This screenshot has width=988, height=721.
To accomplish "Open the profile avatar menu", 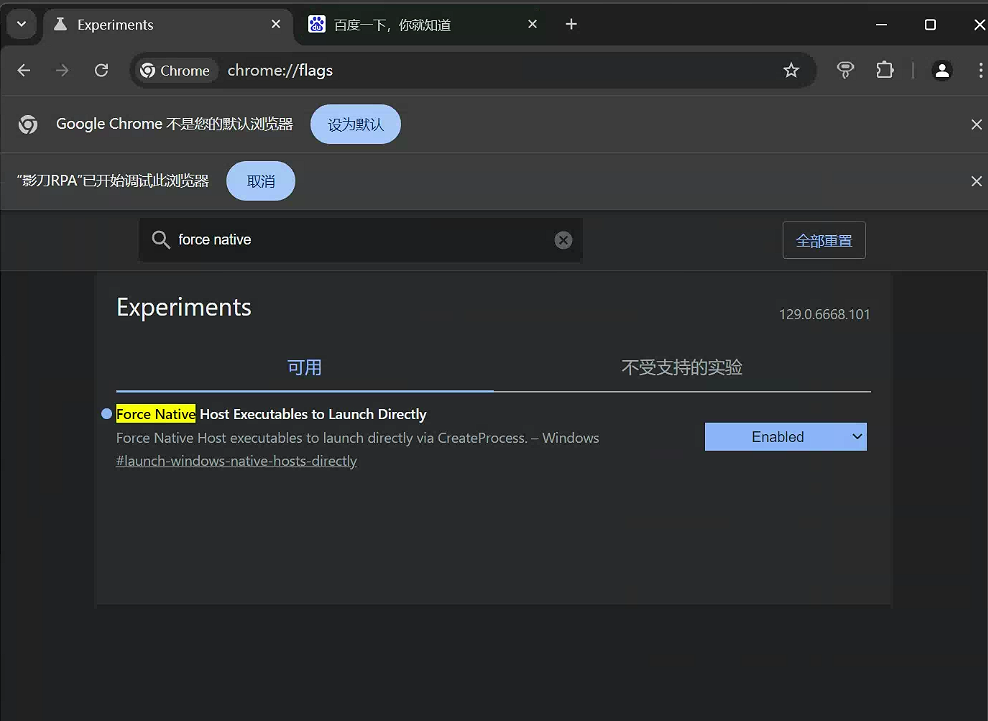I will pos(942,70).
